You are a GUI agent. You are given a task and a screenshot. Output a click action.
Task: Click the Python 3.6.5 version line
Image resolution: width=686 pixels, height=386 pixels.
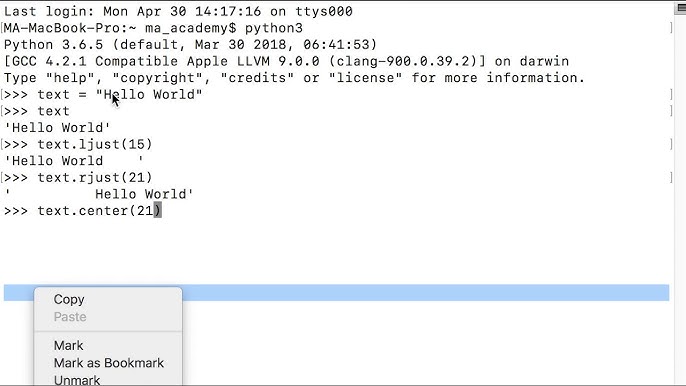tap(190, 45)
